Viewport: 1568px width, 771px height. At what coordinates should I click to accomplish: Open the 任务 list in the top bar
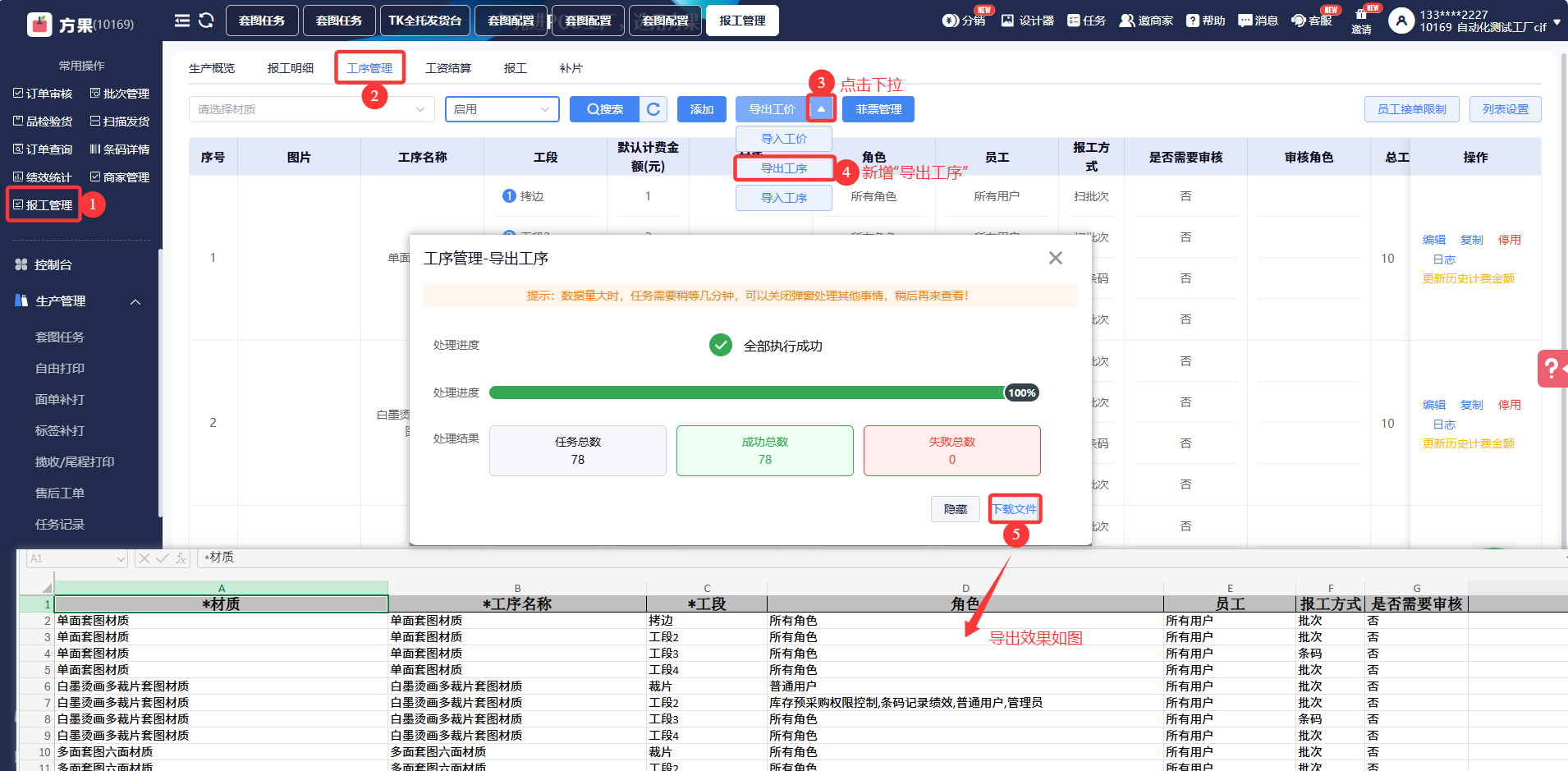pyautogui.click(x=1086, y=21)
